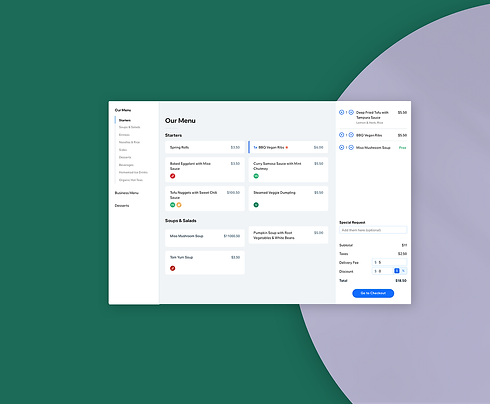Screen dimensions: 490x404
Task: Click dark green icon on Steamed Veggie Dumpling
Action: (256, 205)
